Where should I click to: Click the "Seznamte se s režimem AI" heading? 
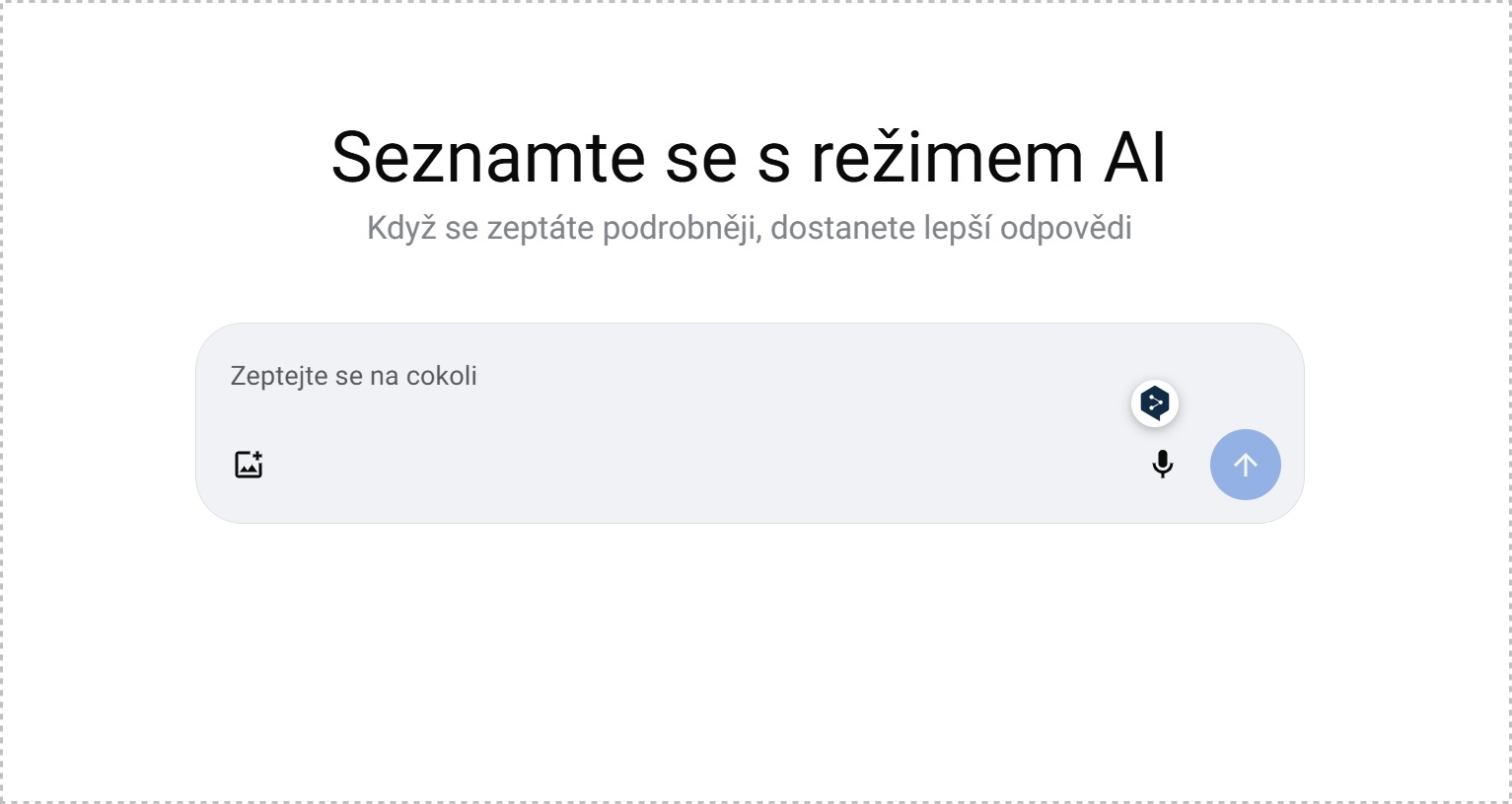749,157
